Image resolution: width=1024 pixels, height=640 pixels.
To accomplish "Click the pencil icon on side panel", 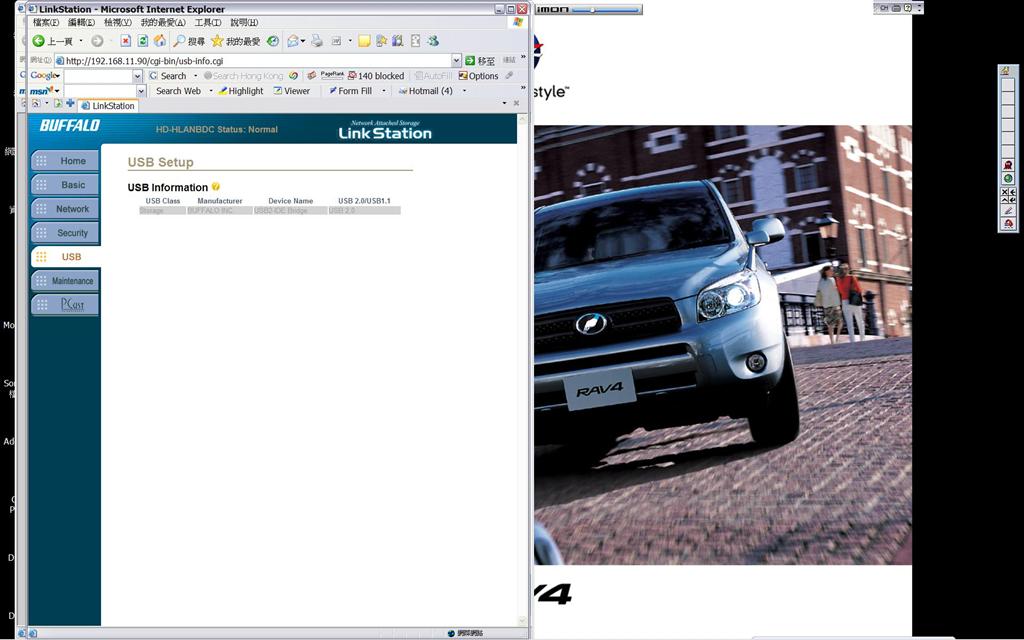I will [x=1008, y=210].
